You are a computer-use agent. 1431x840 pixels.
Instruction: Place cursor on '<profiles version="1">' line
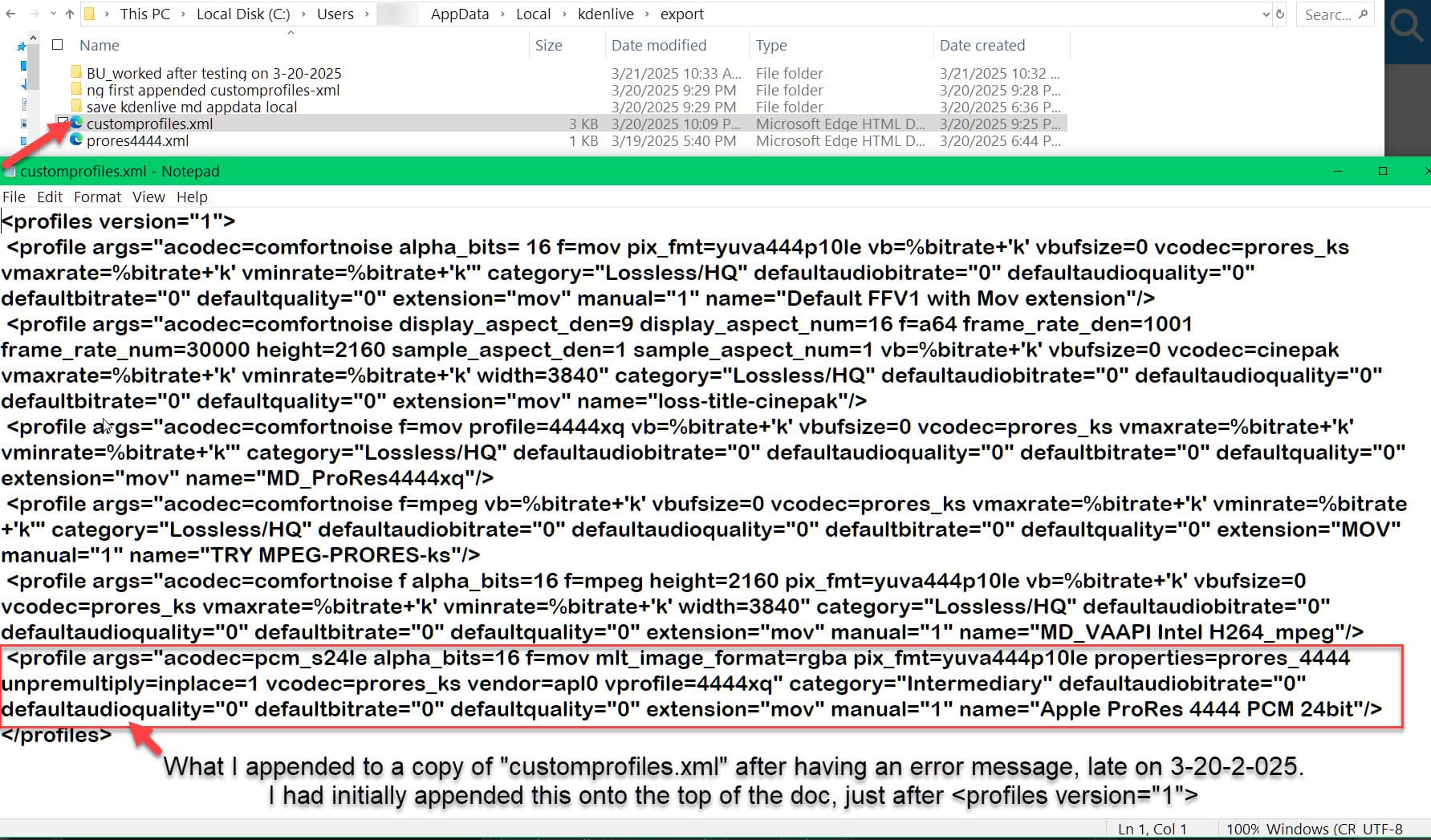119,221
